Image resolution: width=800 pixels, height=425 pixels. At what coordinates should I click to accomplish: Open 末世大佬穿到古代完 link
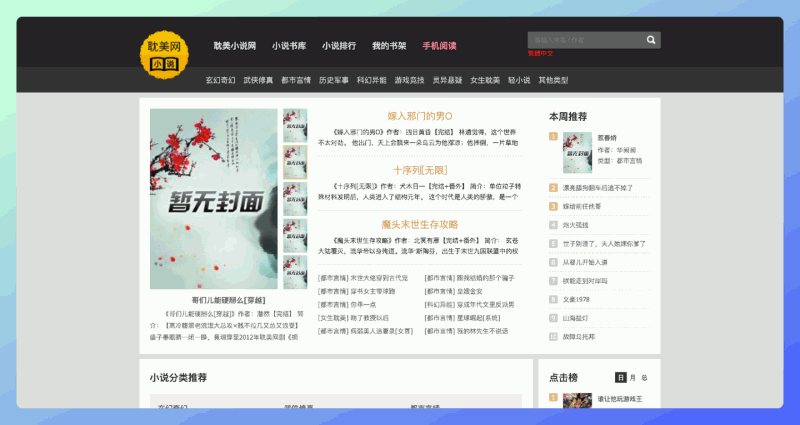[379, 278]
